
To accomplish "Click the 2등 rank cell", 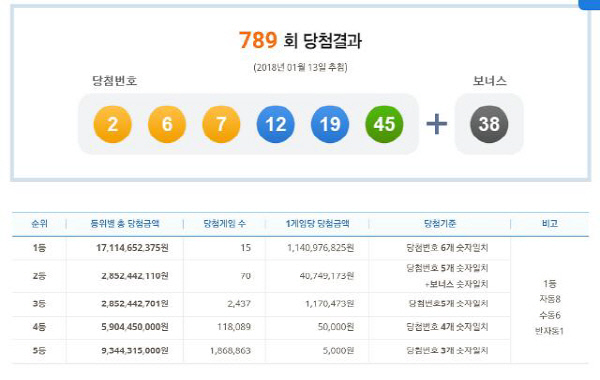I will click(x=39, y=276).
